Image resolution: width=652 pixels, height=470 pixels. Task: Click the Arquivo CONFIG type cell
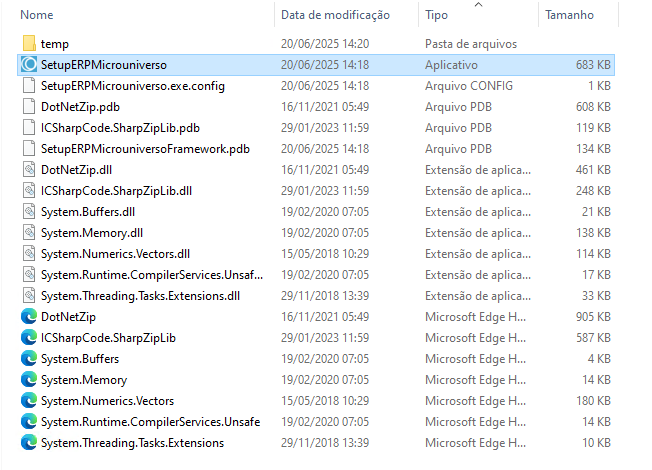pos(469,86)
